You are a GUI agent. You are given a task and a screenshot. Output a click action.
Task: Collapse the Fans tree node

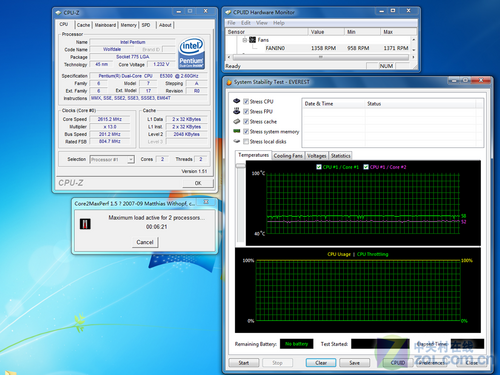tap(245, 40)
